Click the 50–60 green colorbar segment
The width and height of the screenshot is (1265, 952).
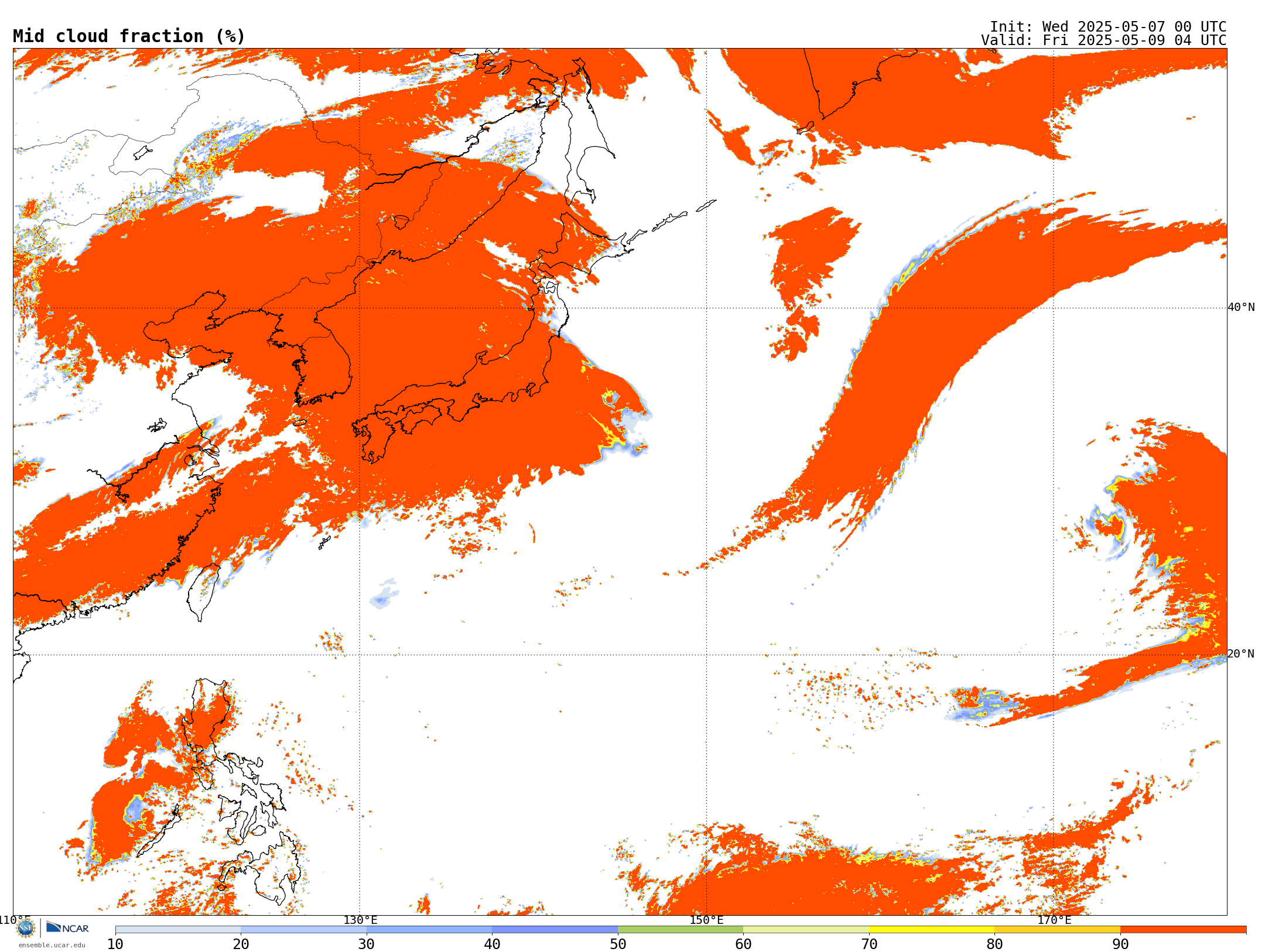[681, 930]
